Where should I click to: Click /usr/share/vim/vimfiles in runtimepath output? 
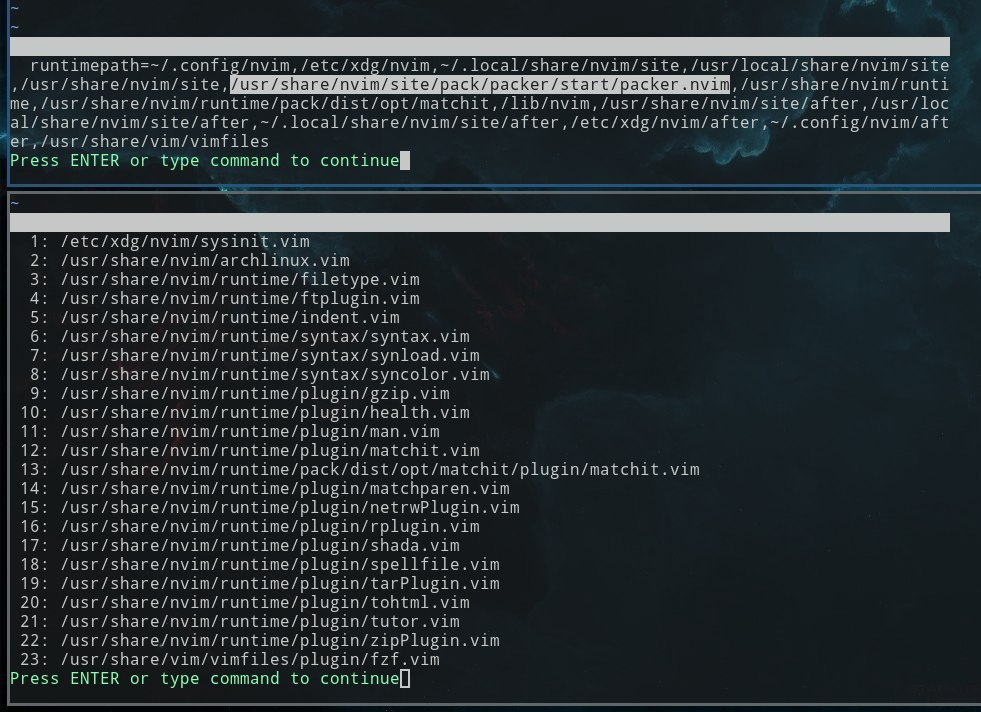[155, 141]
